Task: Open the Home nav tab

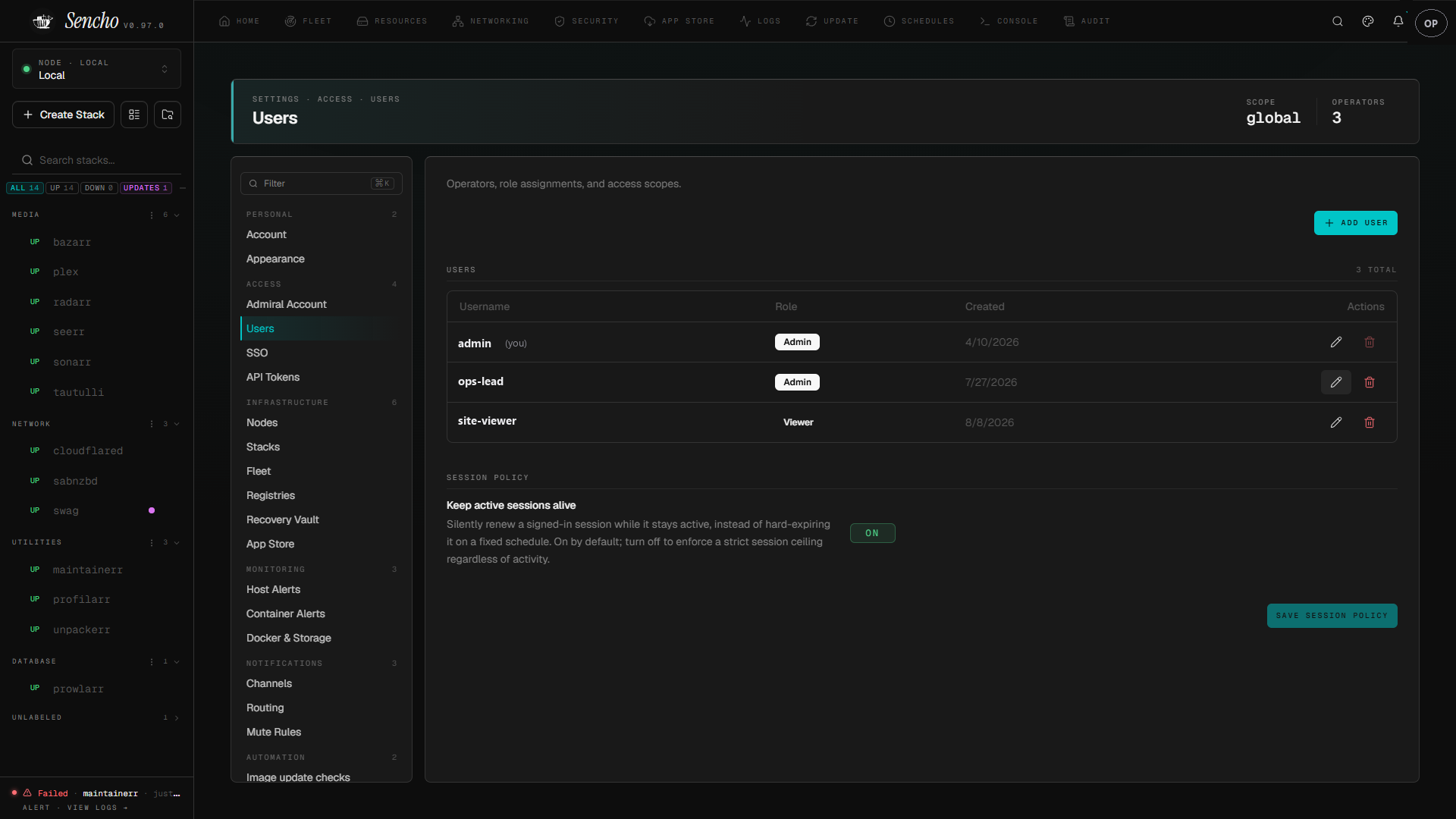Action: 239,21
